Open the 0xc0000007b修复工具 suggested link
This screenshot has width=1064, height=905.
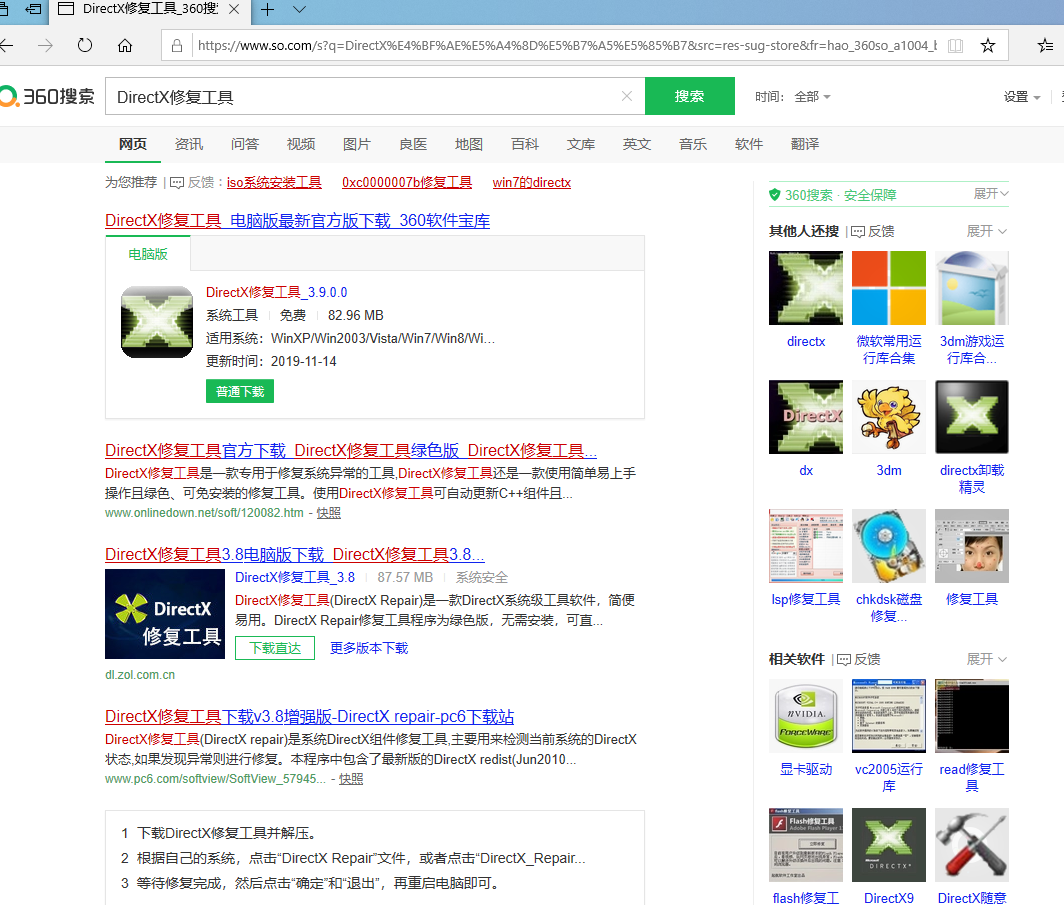coord(406,183)
